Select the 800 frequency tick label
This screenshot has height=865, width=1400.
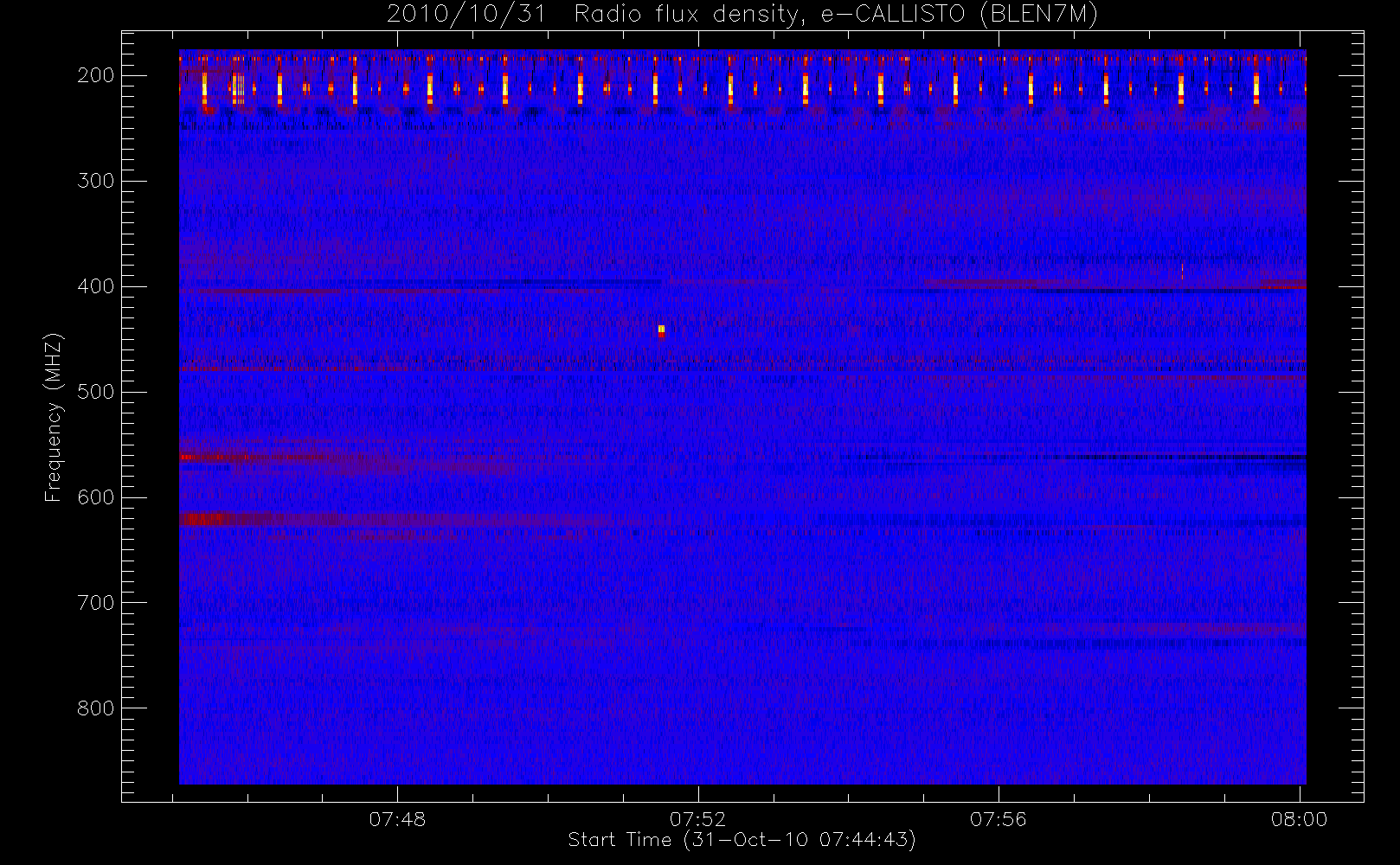point(96,708)
